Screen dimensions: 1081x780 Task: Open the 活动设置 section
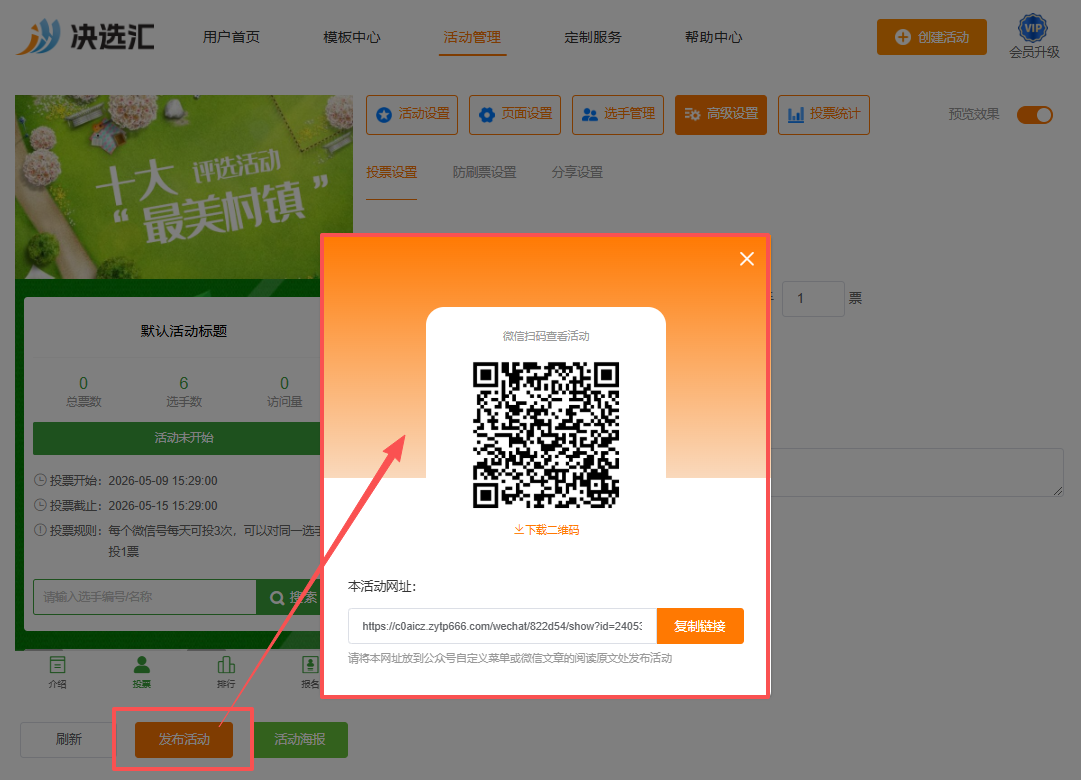(x=412, y=114)
